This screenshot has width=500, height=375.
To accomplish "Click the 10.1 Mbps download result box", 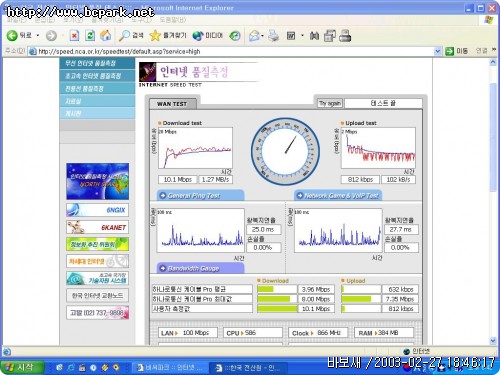I will (x=178, y=179).
